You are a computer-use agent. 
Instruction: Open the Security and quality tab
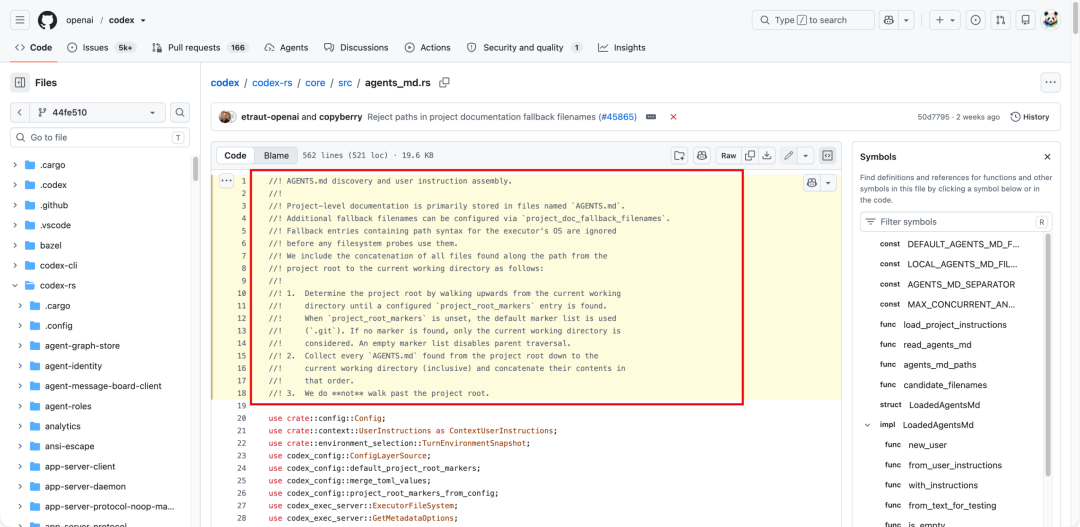pyautogui.click(x=525, y=48)
